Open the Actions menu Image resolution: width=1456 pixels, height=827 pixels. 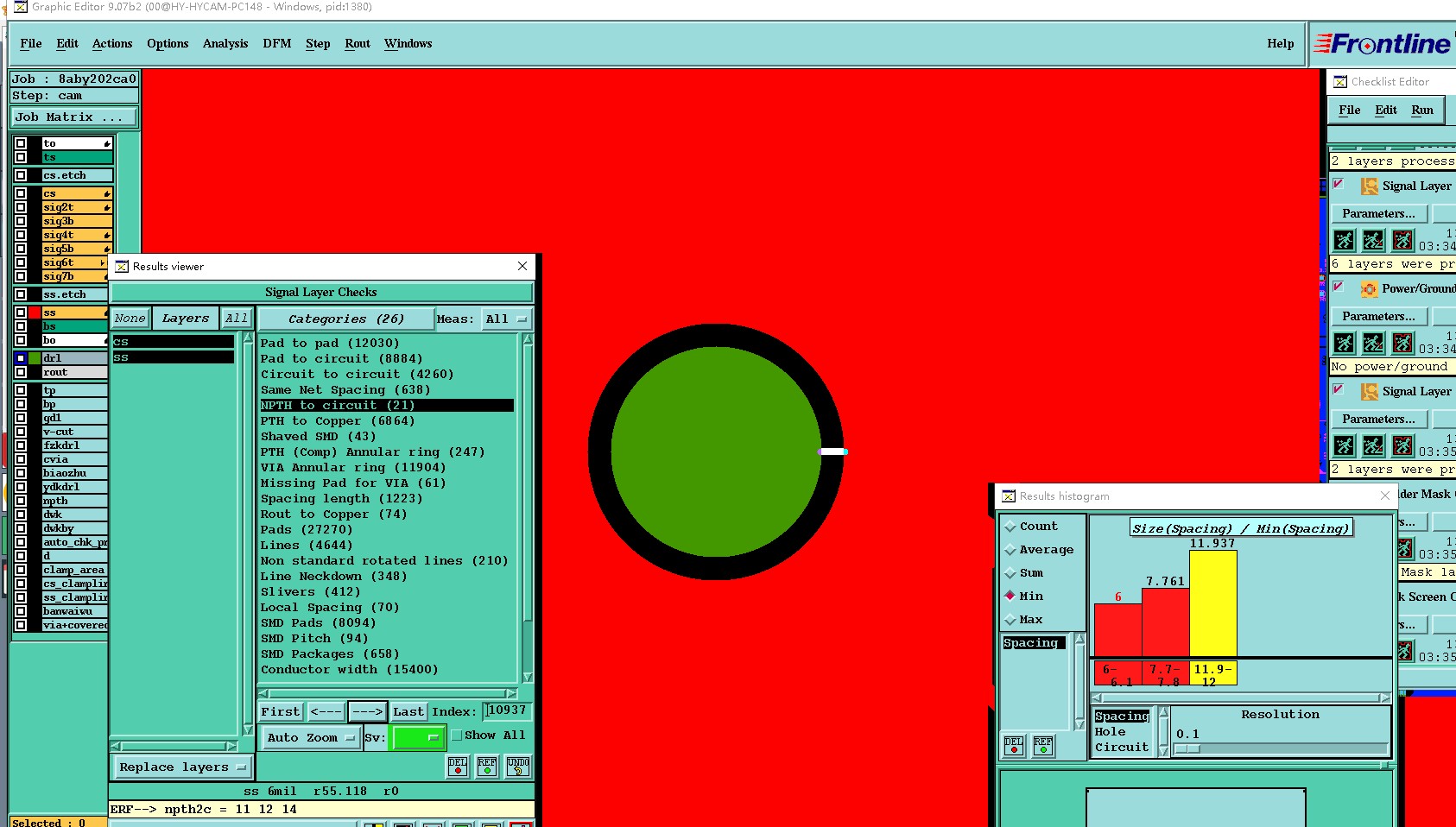tap(112, 43)
